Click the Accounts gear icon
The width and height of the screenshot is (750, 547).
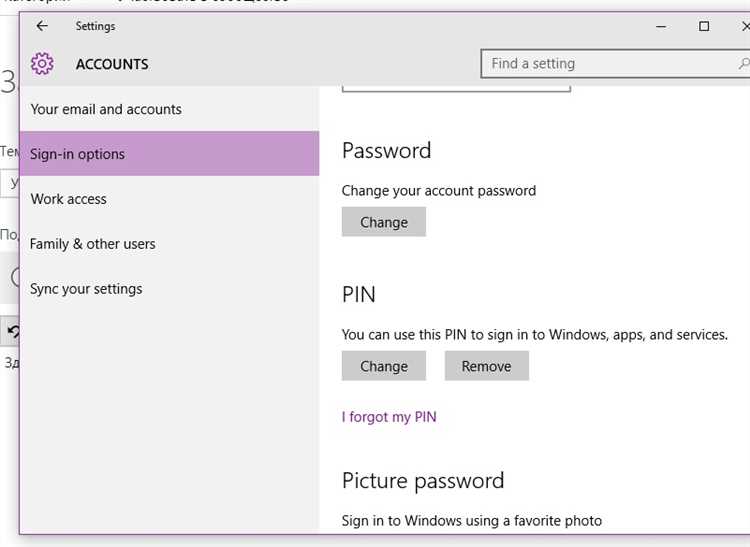42,64
